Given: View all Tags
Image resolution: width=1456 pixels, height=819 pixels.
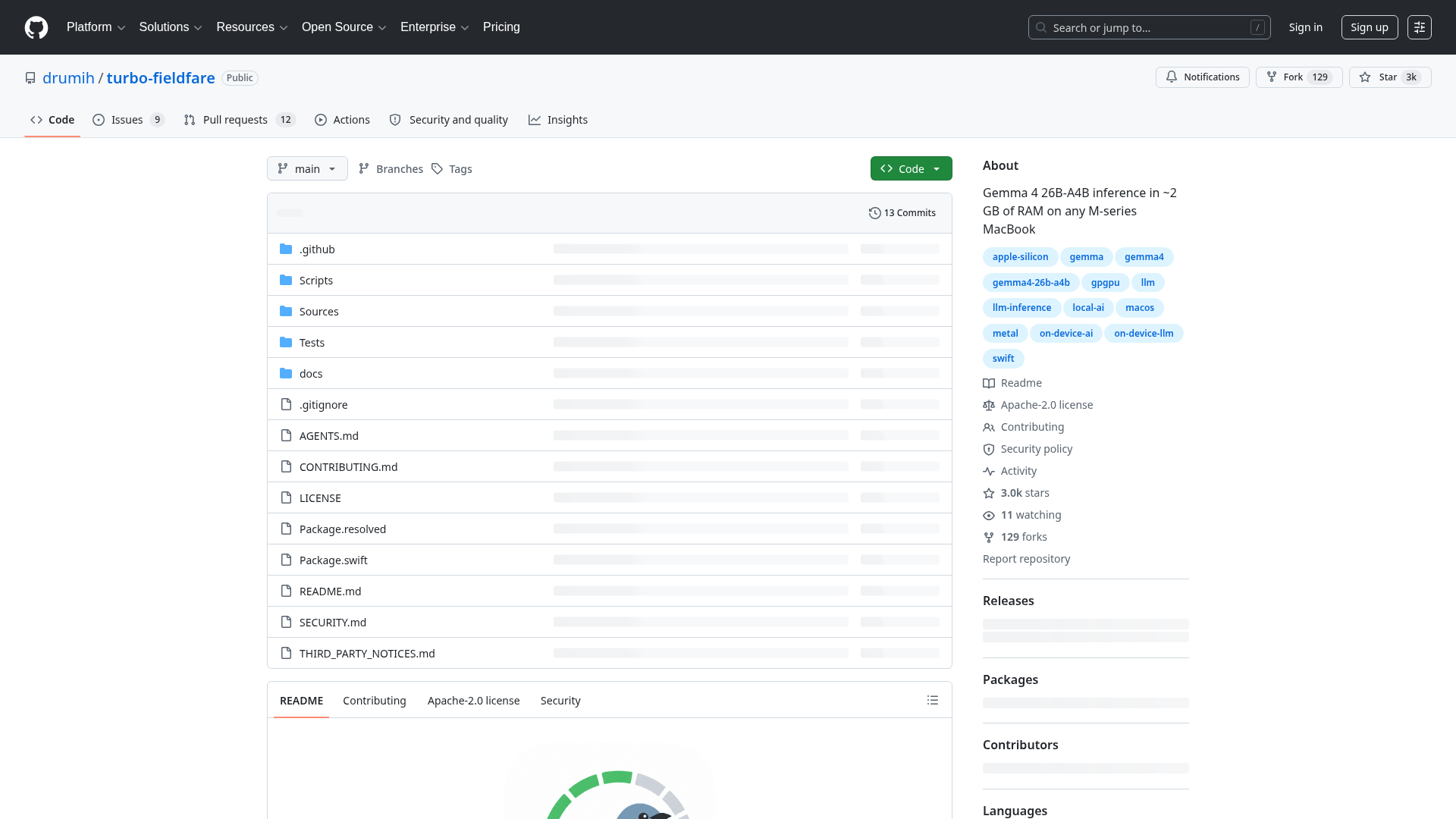Looking at the screenshot, I should coord(452,169).
